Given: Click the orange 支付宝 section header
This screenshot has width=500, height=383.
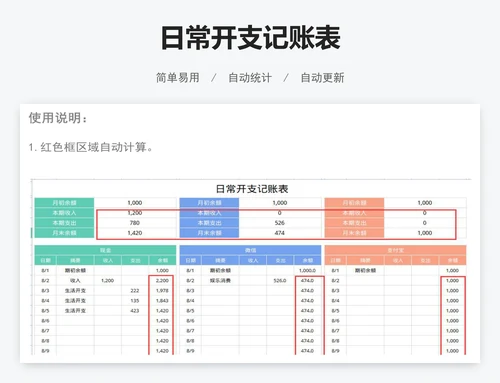Looking at the screenshot, I should (x=395, y=250).
